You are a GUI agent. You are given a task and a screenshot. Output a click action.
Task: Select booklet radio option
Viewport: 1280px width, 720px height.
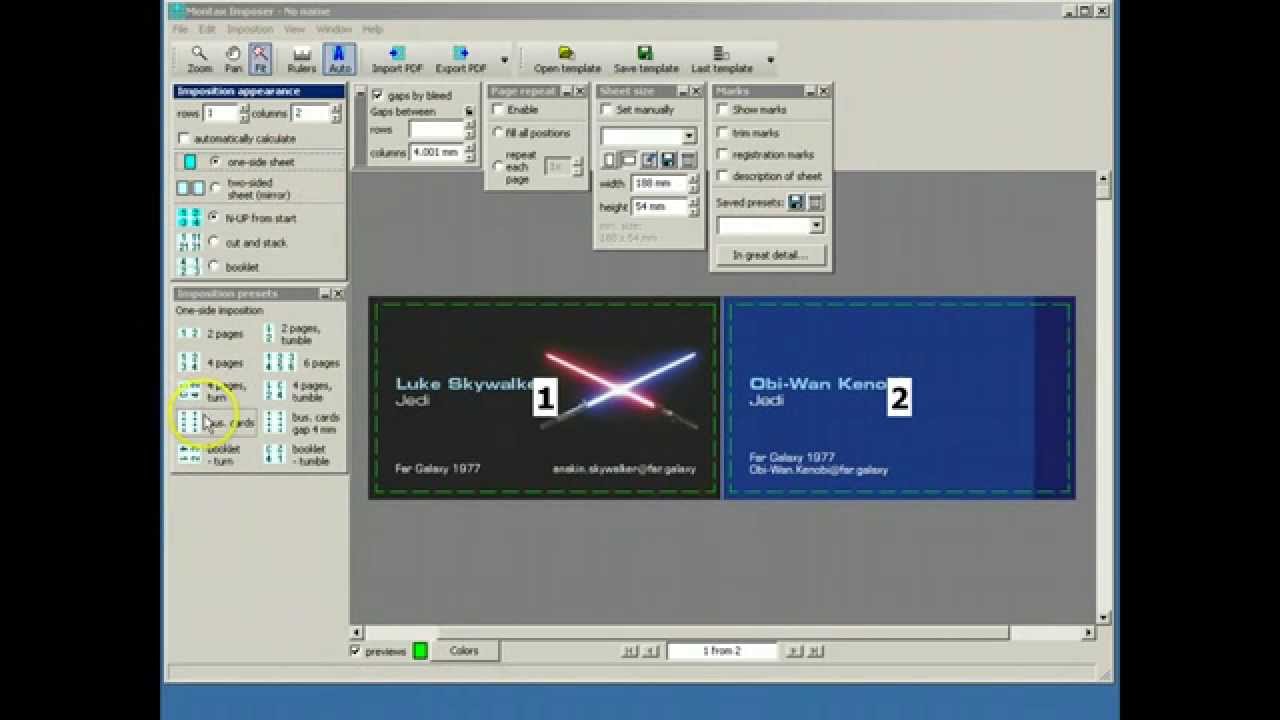214,266
